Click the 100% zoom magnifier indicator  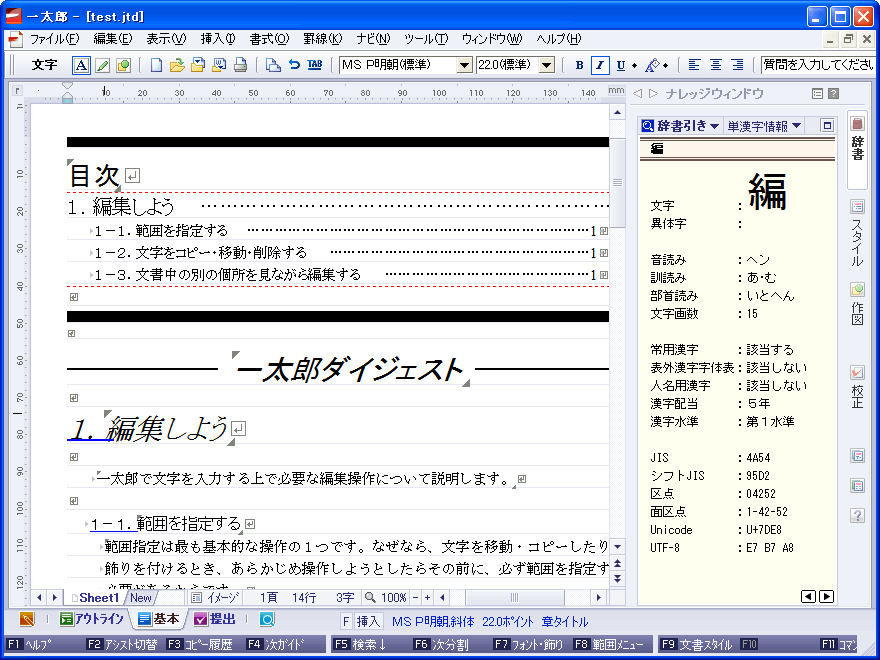click(x=386, y=598)
